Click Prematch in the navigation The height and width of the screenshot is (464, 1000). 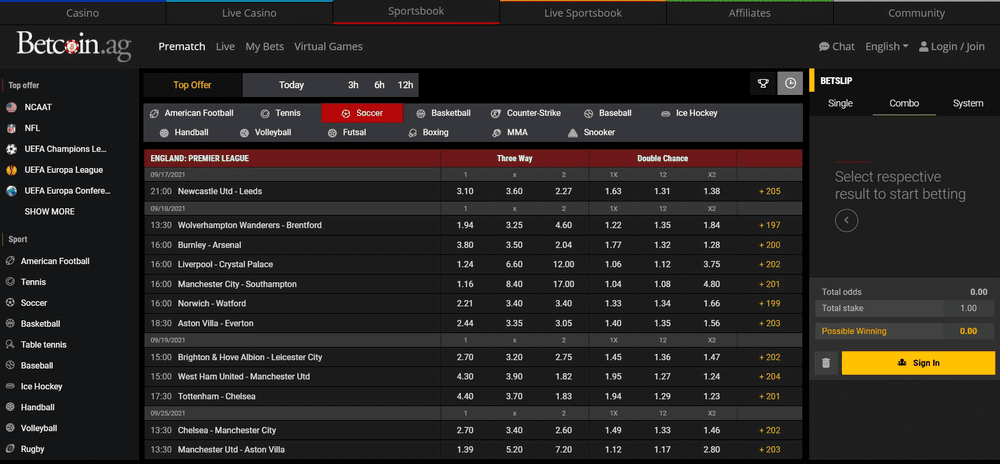[x=182, y=47]
